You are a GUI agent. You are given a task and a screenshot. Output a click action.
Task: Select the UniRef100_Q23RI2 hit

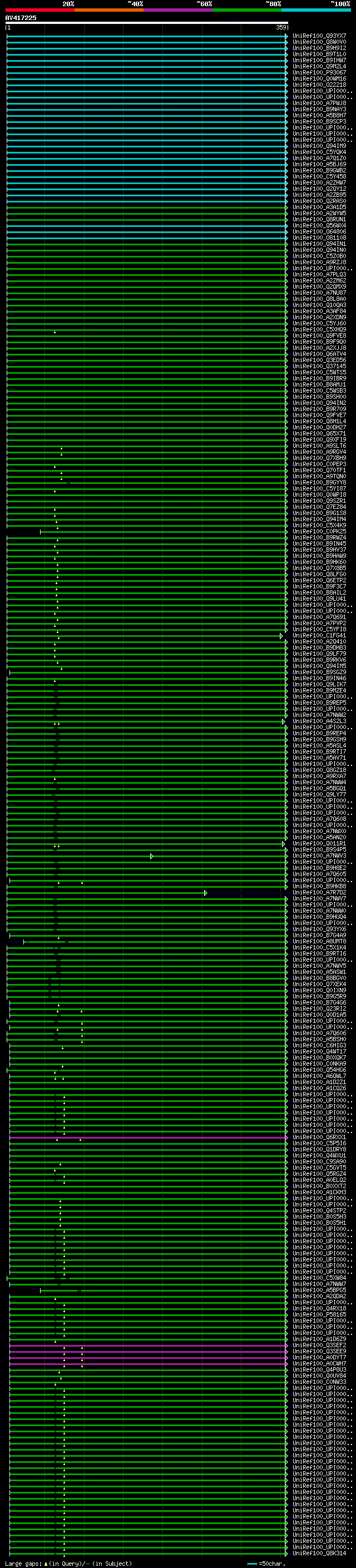click(319, 1008)
